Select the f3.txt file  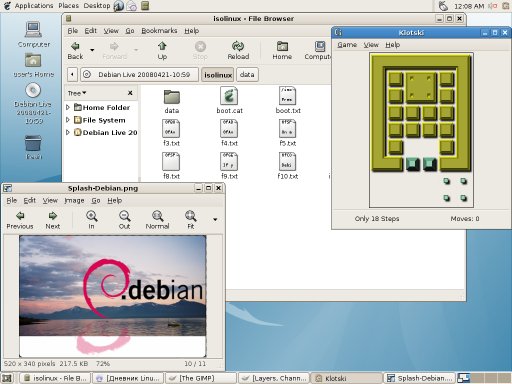tap(171, 133)
